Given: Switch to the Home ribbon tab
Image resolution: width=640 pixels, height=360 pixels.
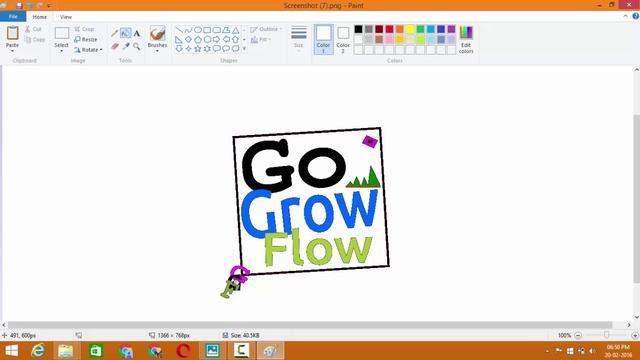Looking at the screenshot, I should pos(40,17).
